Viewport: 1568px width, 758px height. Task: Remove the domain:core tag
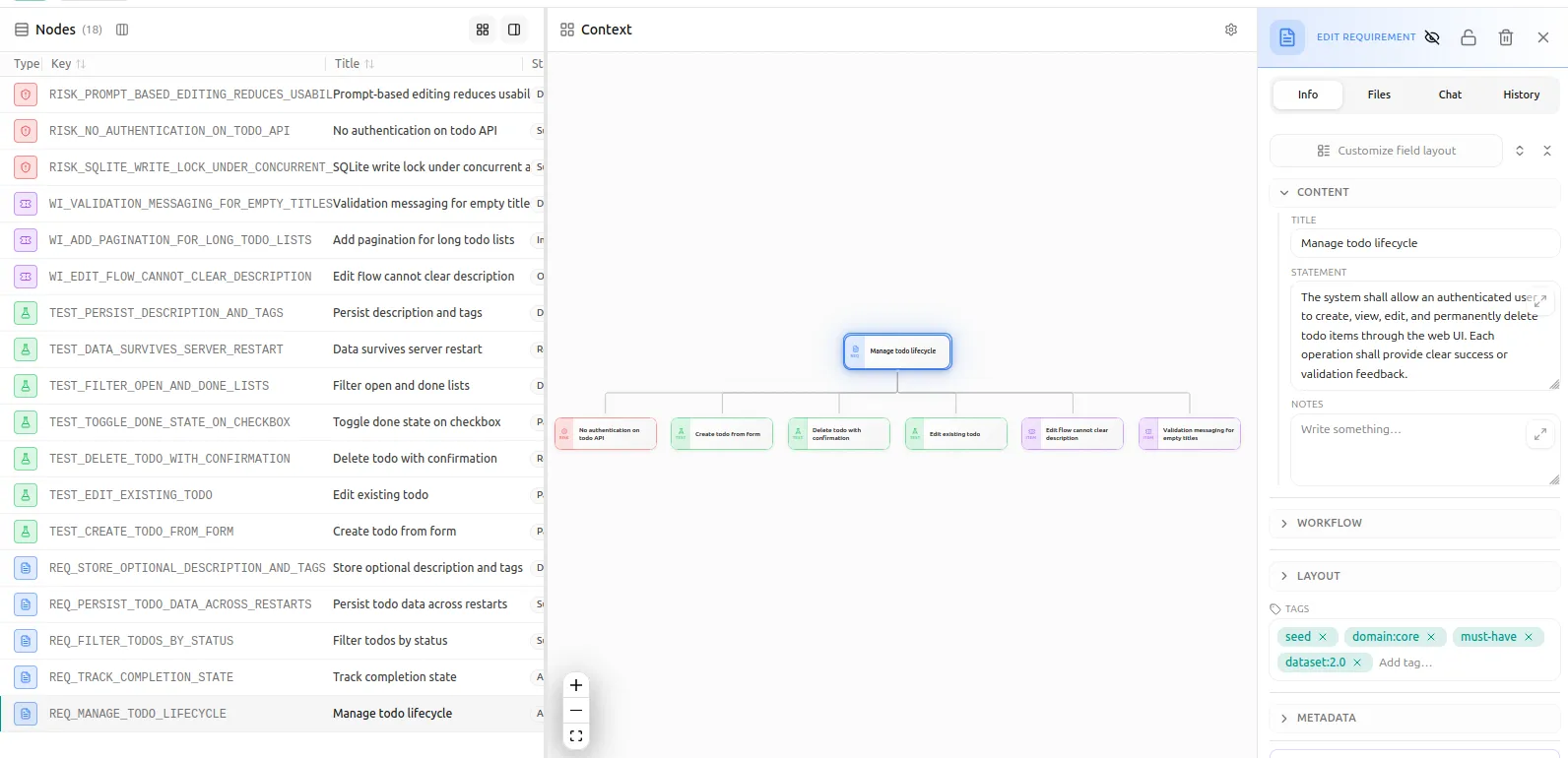[1431, 637]
